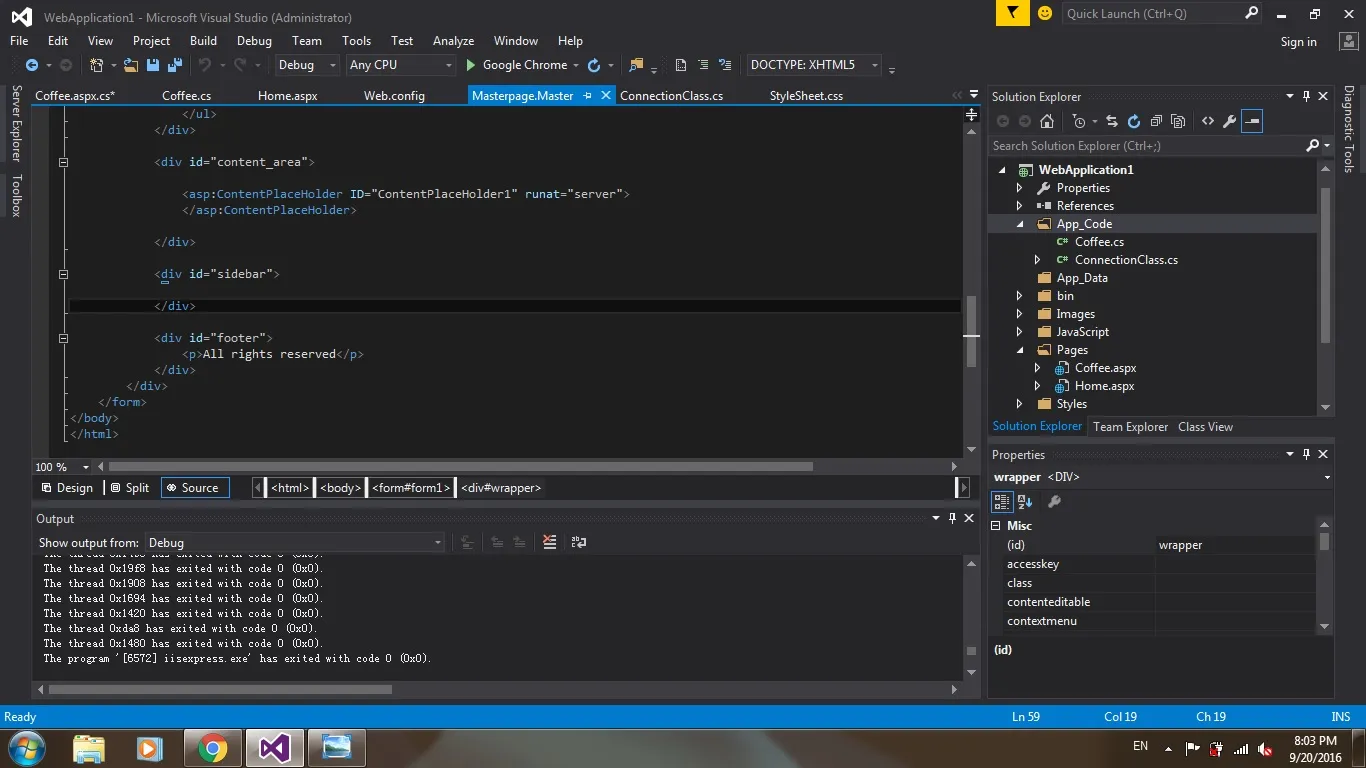Refresh the Solution Explorer tree
Image resolution: width=1366 pixels, height=768 pixels.
1134,121
